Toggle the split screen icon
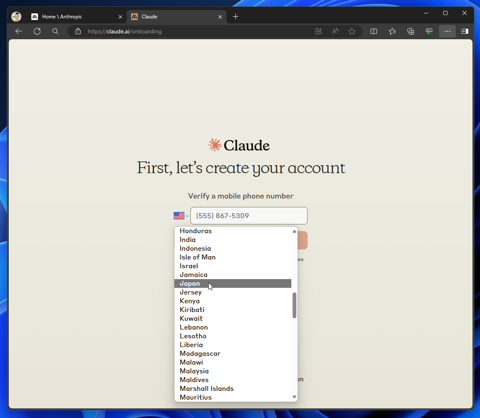The width and height of the screenshot is (480, 418). coord(374,31)
